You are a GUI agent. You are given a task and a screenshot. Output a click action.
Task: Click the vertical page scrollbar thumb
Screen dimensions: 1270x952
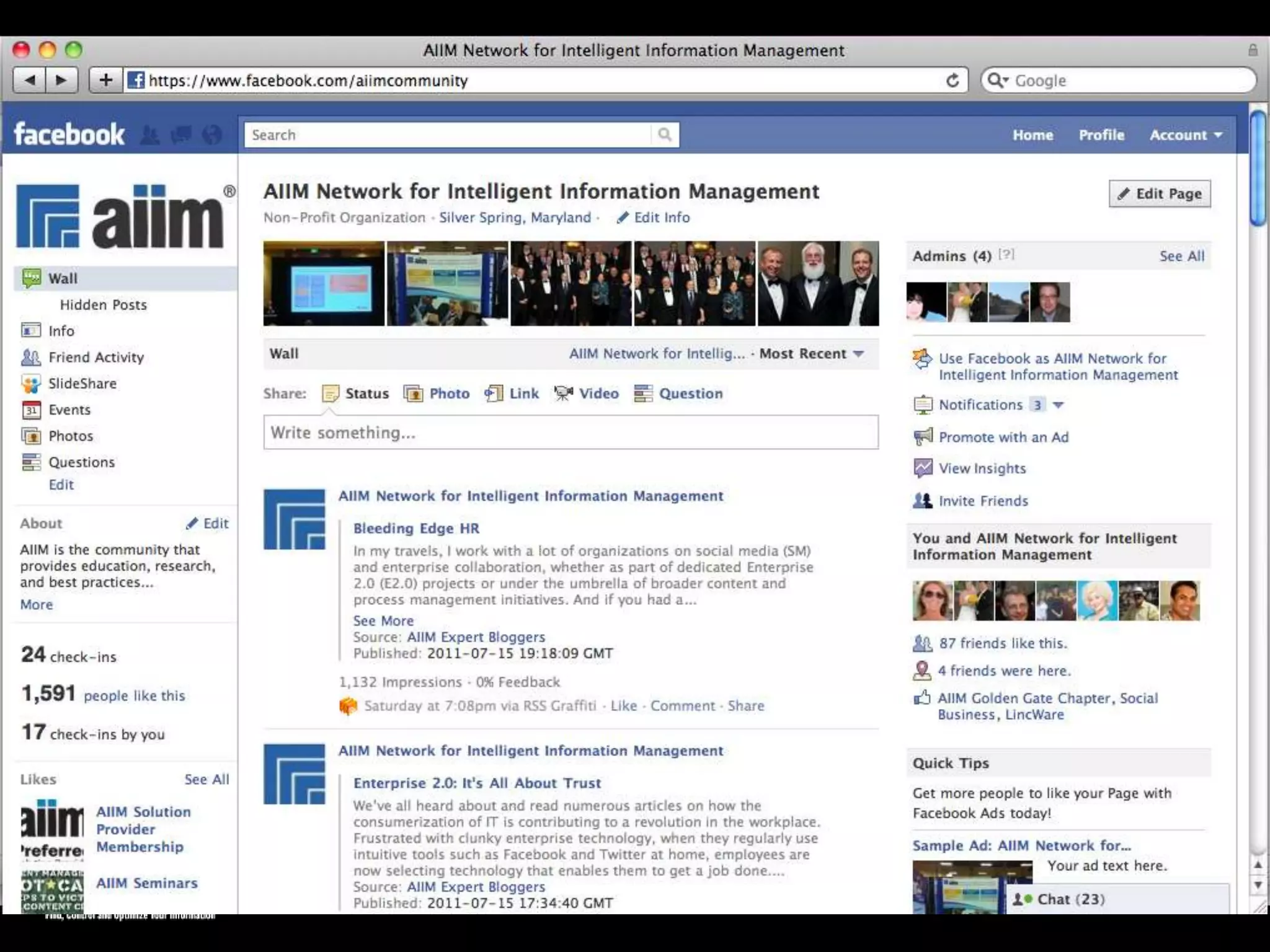1258,167
